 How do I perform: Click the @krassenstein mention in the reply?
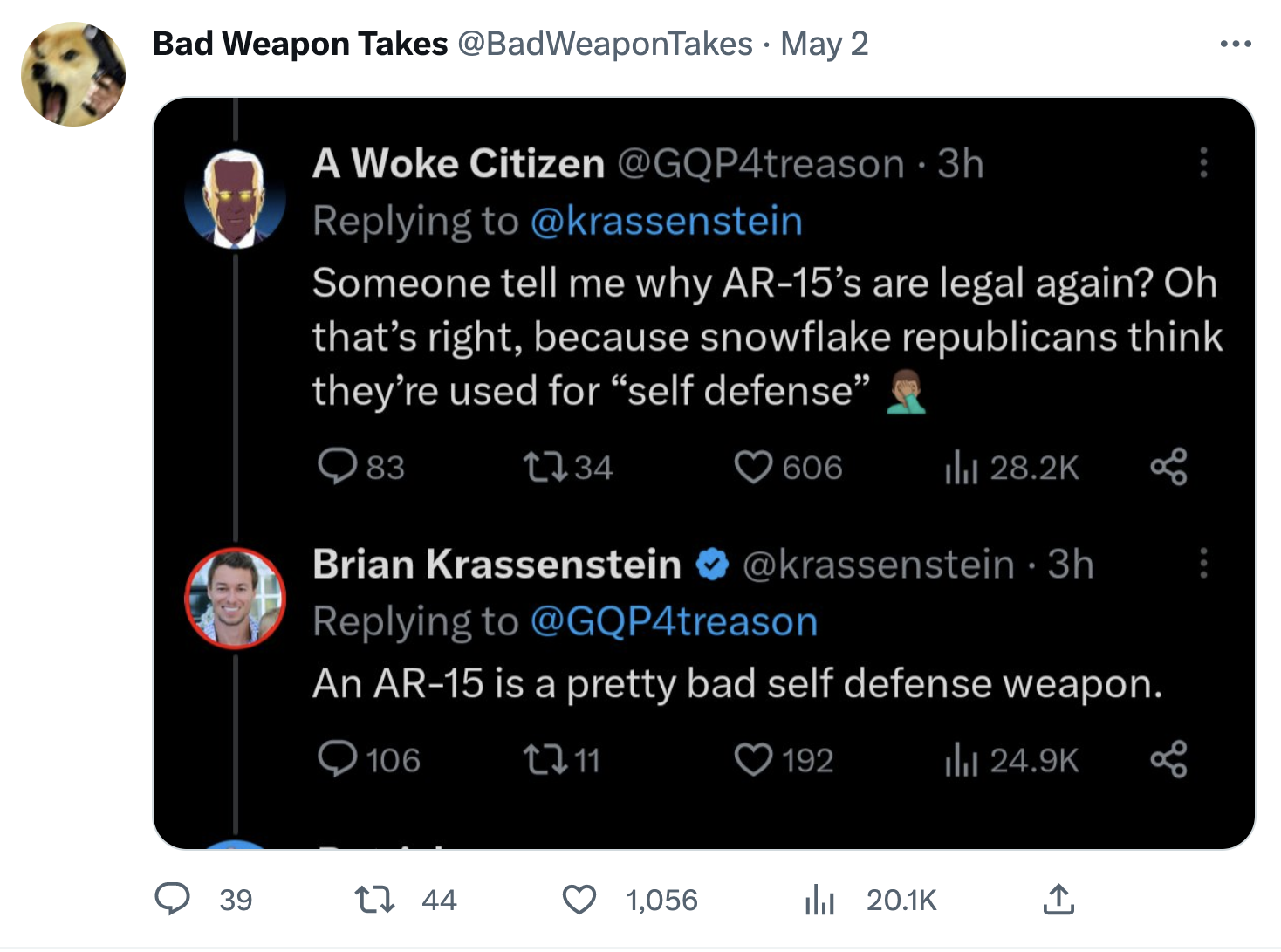pos(666,221)
